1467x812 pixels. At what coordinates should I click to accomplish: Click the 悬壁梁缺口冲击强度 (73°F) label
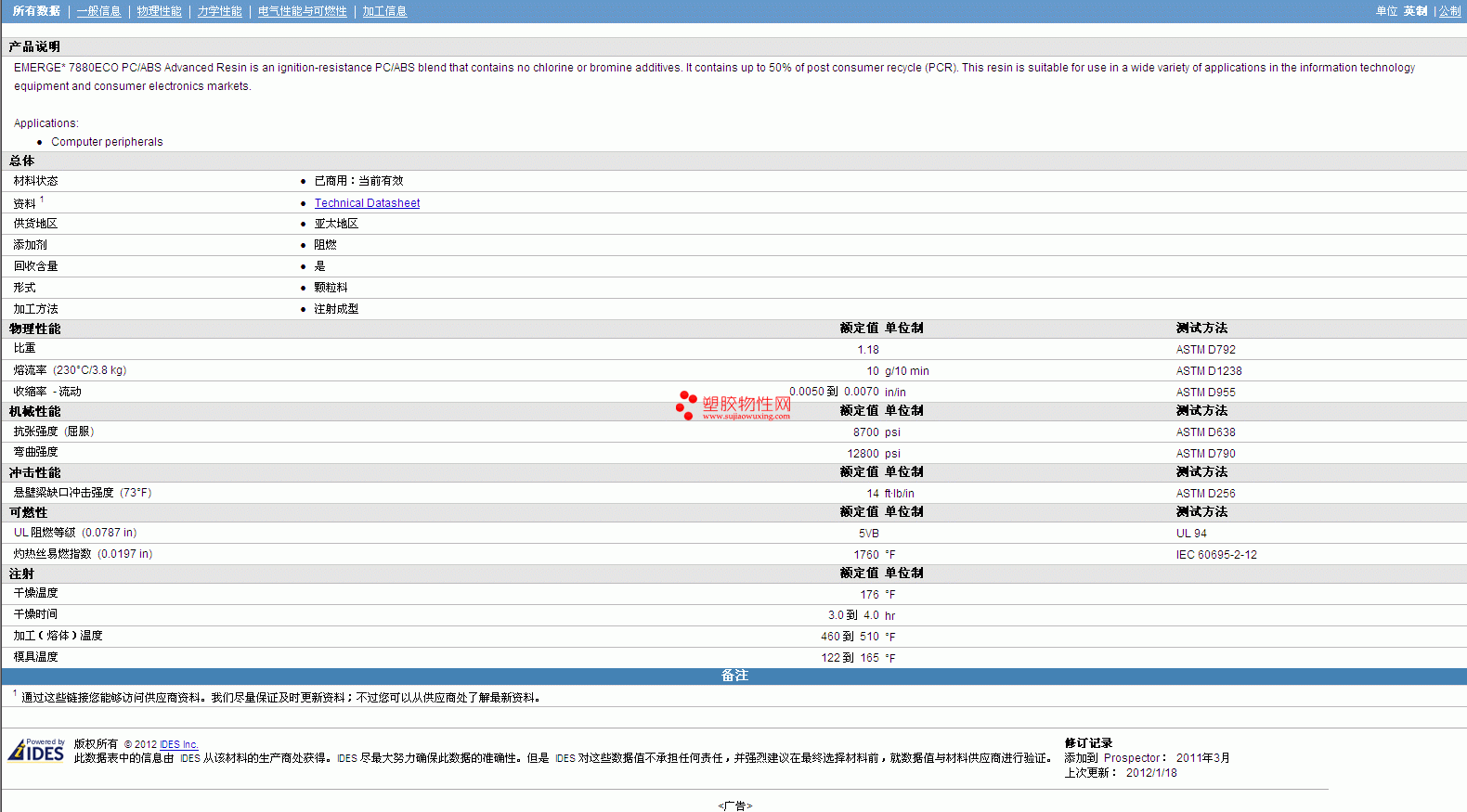83,493
